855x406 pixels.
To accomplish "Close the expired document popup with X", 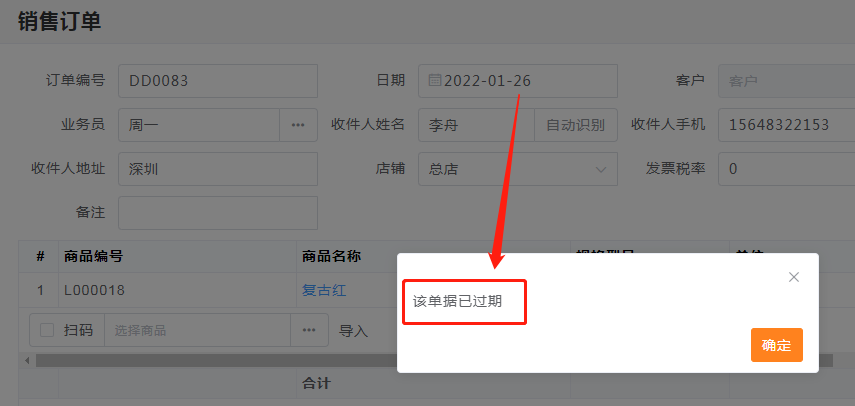I will click(x=794, y=277).
